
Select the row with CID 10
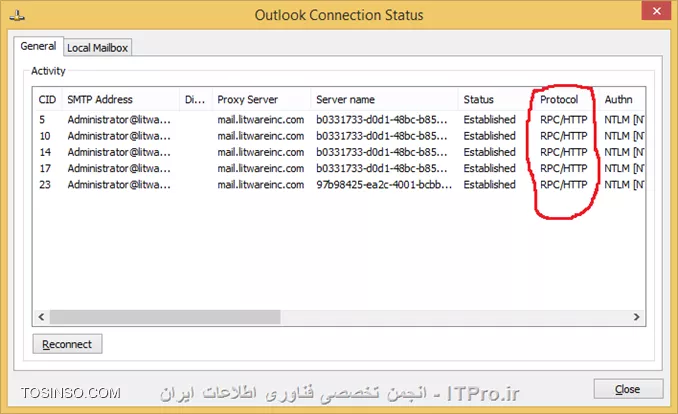339,136
